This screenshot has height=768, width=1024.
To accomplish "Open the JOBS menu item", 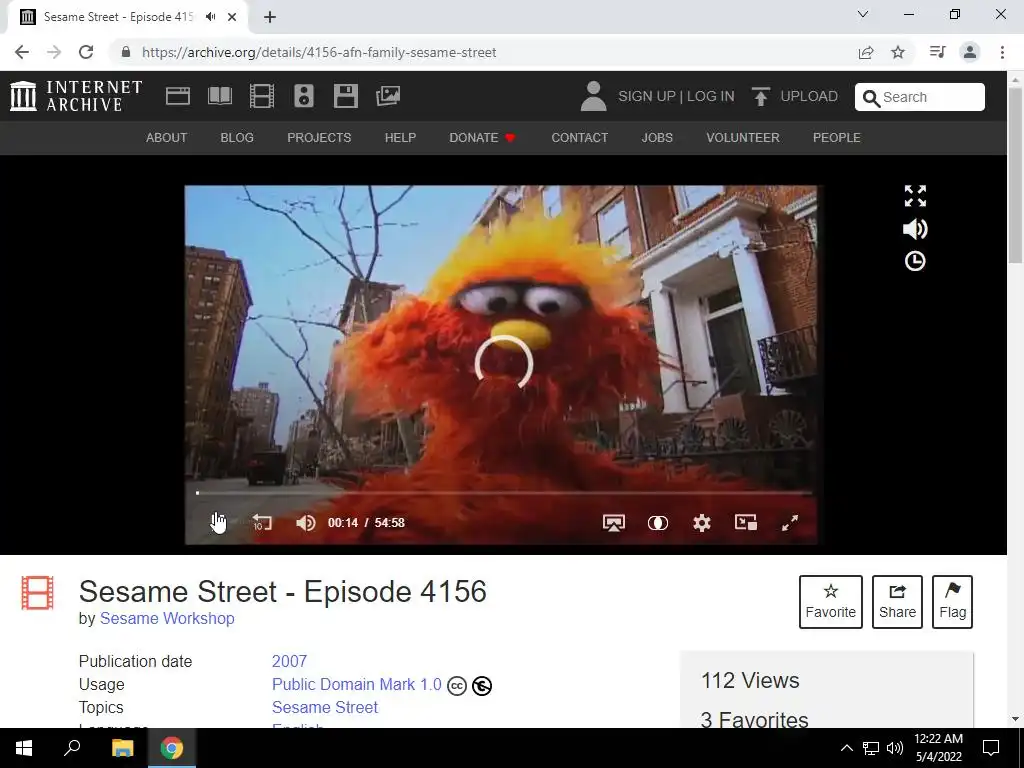I will [657, 138].
